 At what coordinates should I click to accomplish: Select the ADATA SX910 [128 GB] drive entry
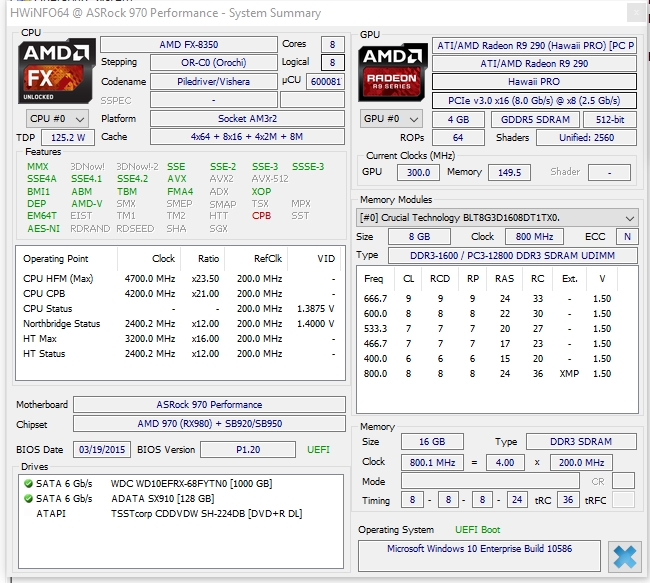[x=181, y=498]
